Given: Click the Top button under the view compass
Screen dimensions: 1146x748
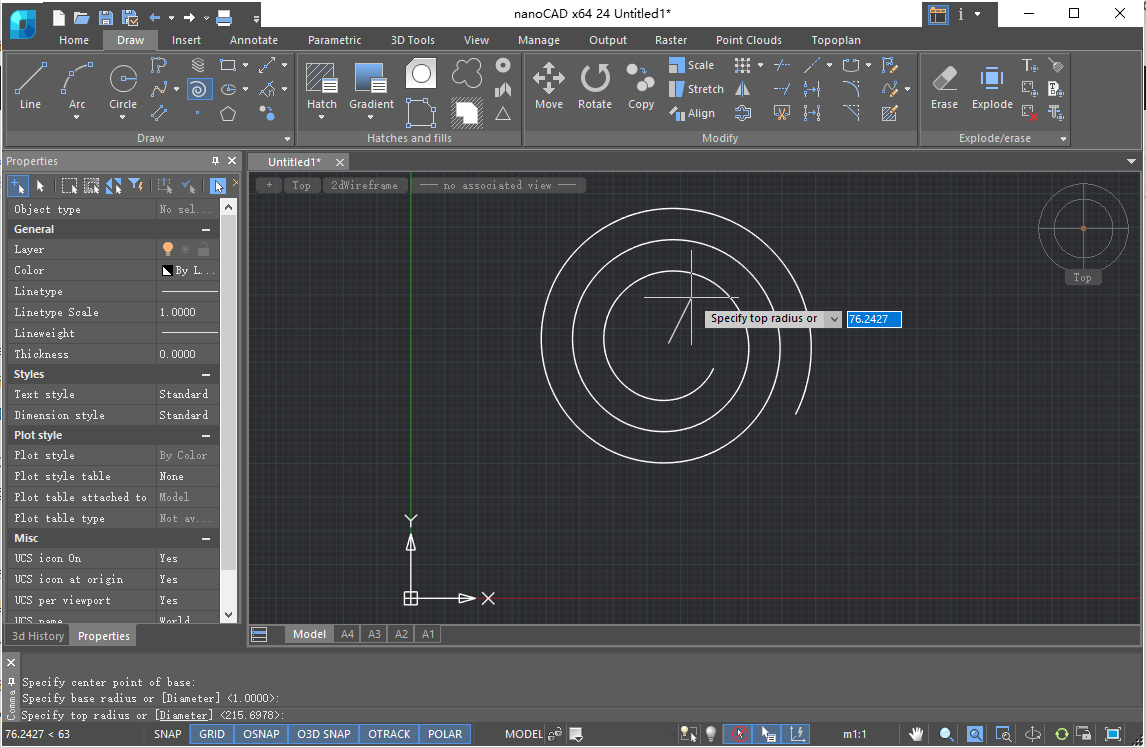Looking at the screenshot, I should click(x=1082, y=278).
